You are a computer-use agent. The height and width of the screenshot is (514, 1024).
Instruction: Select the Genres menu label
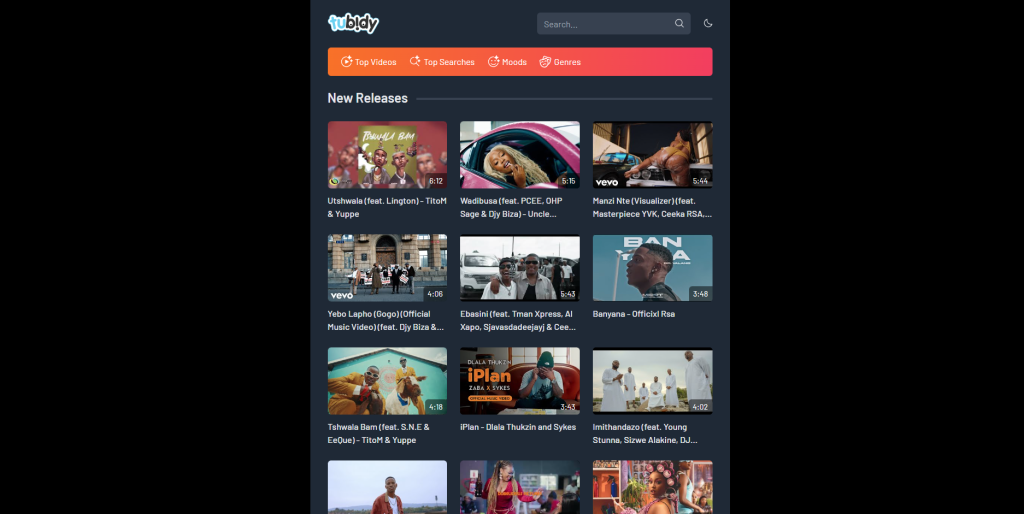pyautogui.click(x=568, y=62)
